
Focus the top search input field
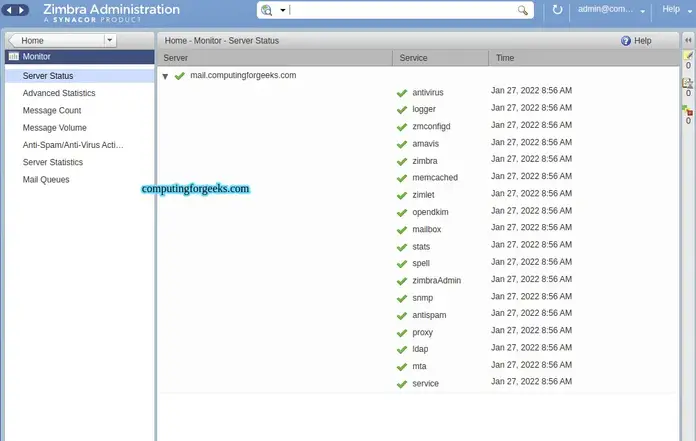pos(402,10)
